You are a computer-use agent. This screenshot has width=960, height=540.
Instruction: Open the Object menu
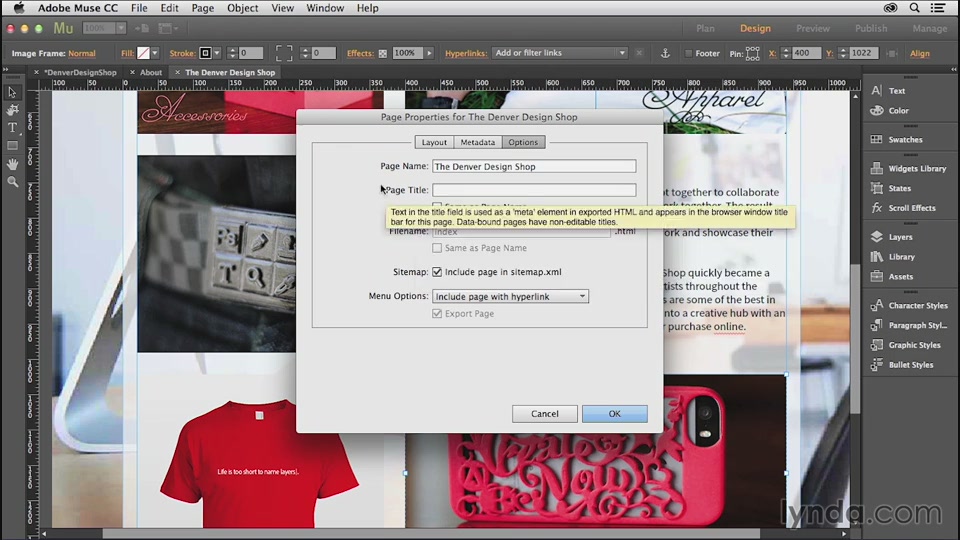coord(242,8)
